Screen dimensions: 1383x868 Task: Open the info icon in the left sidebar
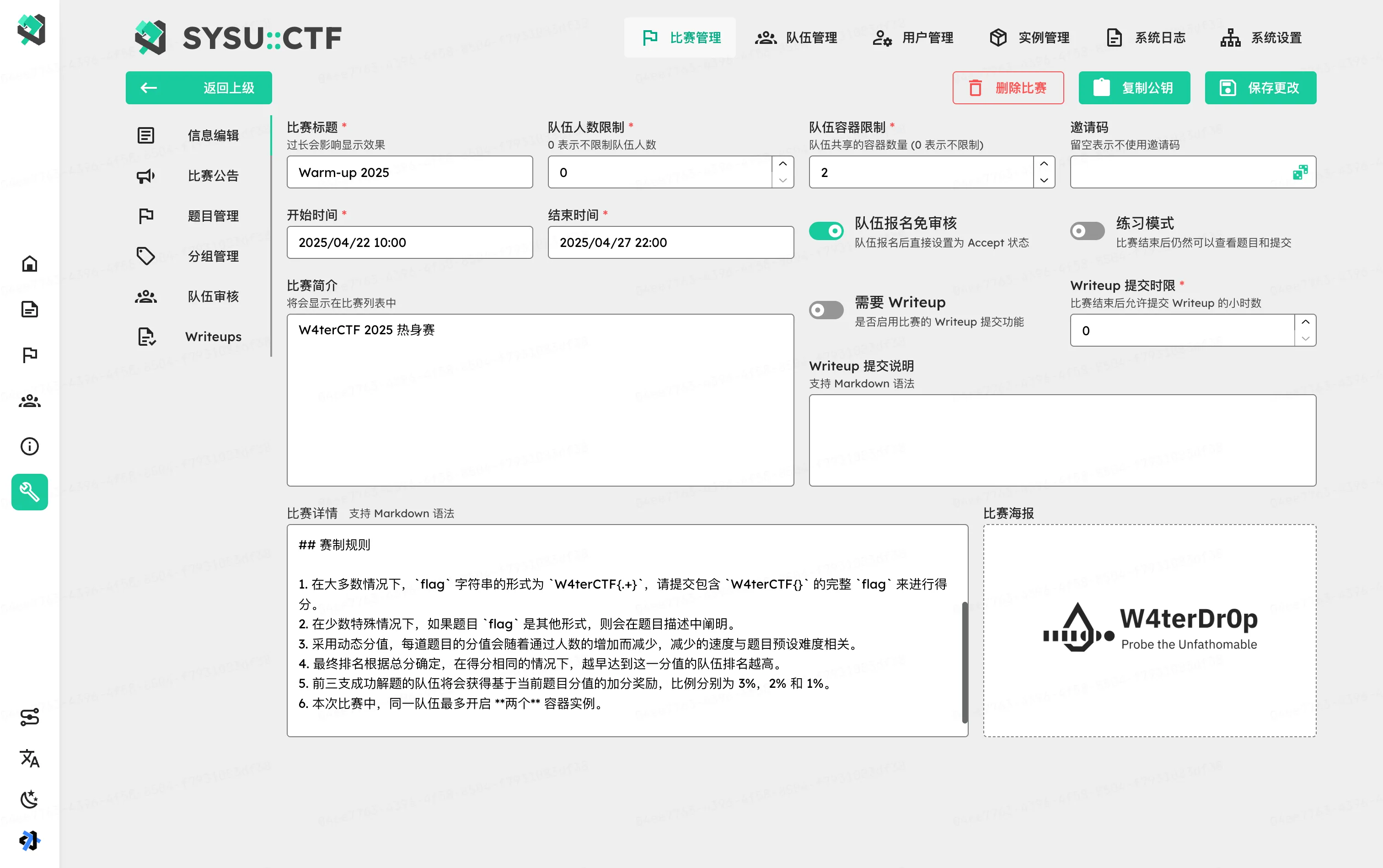click(29, 446)
